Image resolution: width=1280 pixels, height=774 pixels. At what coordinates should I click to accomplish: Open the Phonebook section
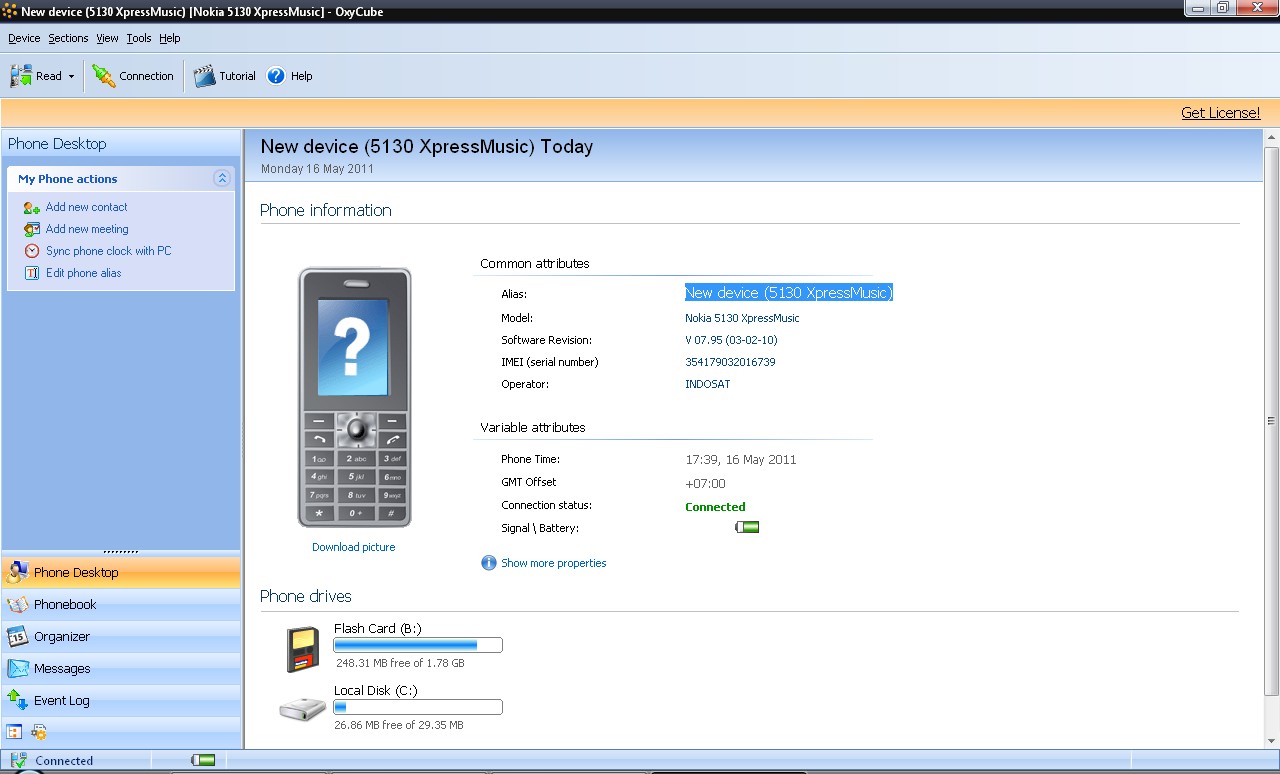[121, 605]
